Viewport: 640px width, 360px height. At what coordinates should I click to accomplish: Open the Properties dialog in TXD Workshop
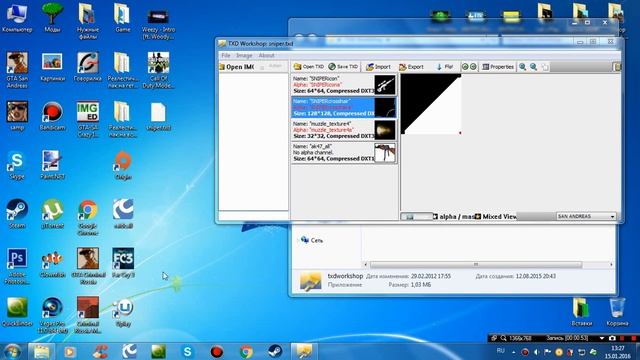point(498,67)
